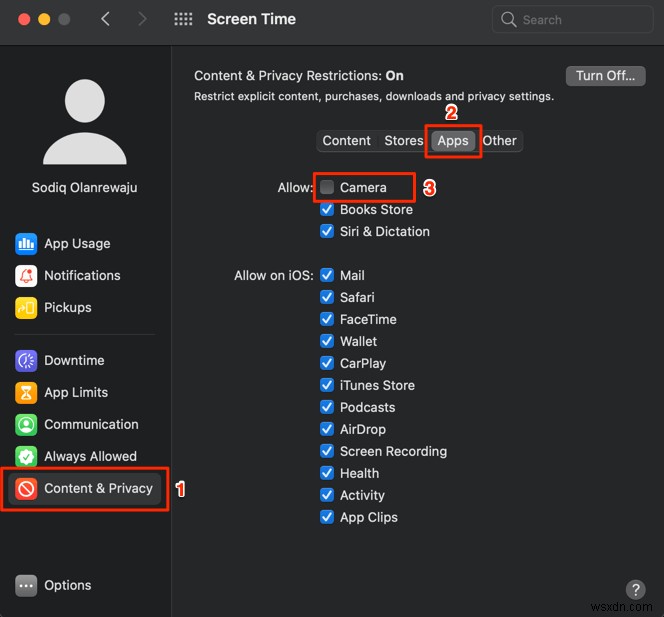This screenshot has width=664, height=617.
Task: Uncheck the Activity option
Action: pos(327,495)
